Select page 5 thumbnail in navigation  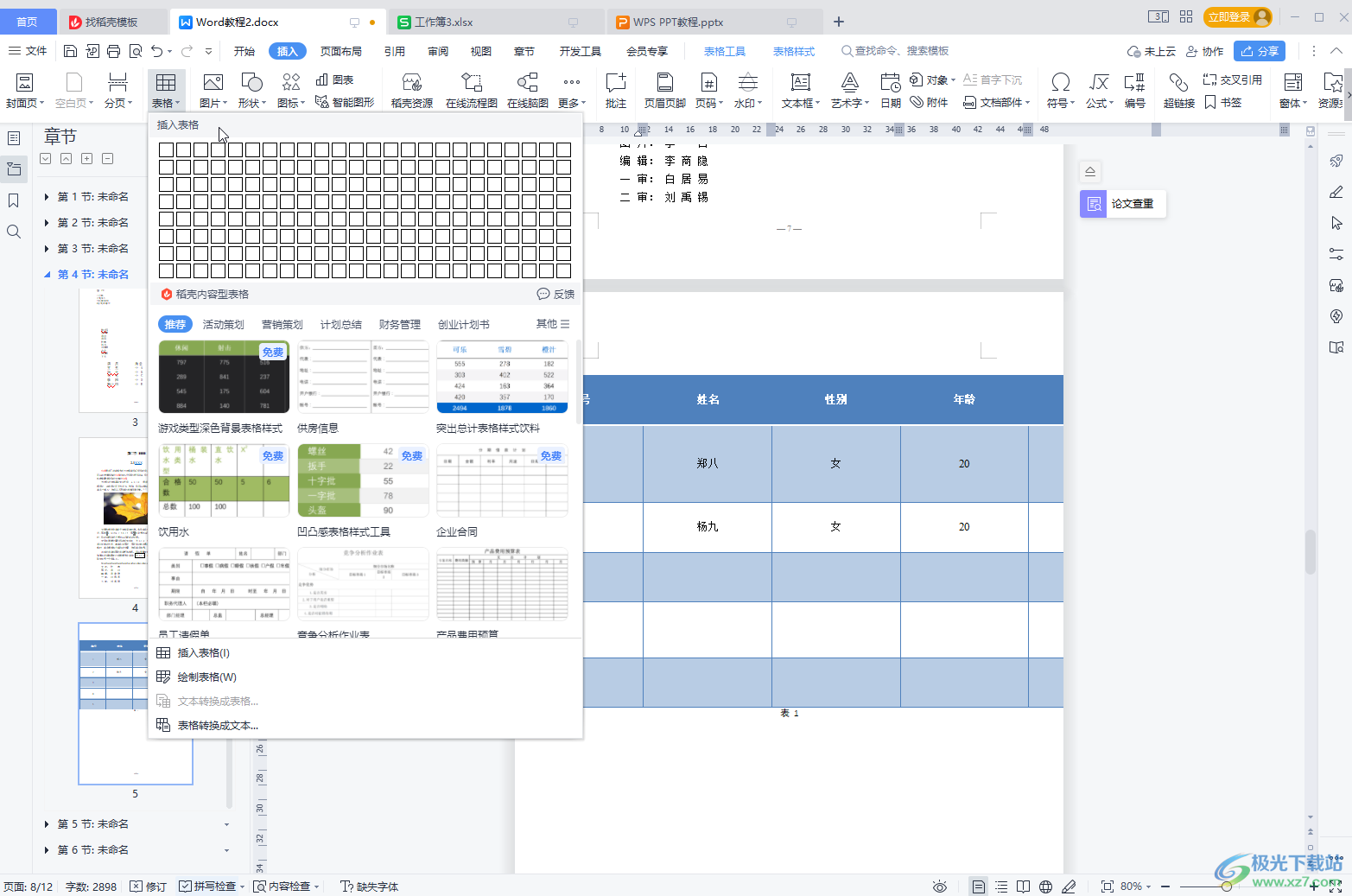click(136, 703)
